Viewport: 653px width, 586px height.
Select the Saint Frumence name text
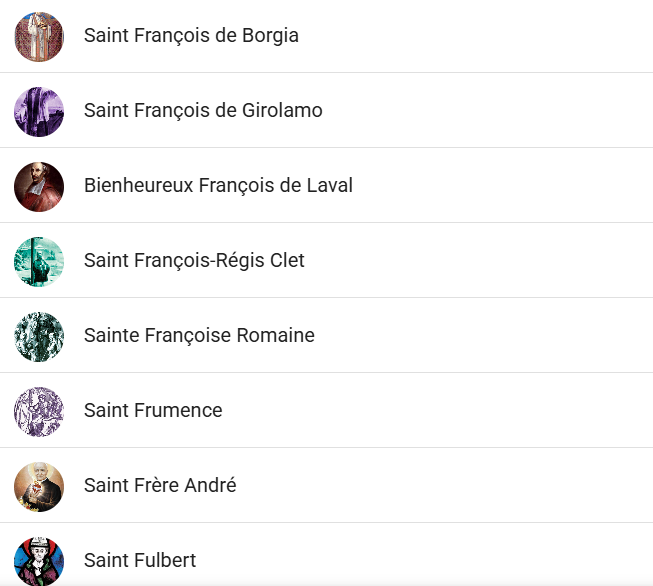(153, 411)
